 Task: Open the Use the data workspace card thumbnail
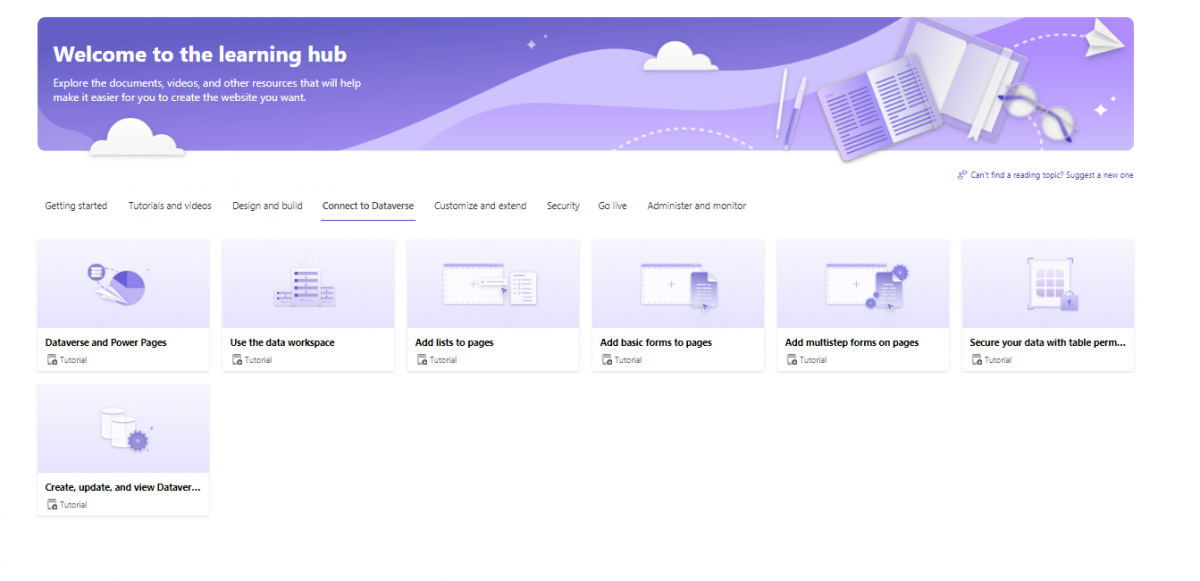[x=307, y=284]
